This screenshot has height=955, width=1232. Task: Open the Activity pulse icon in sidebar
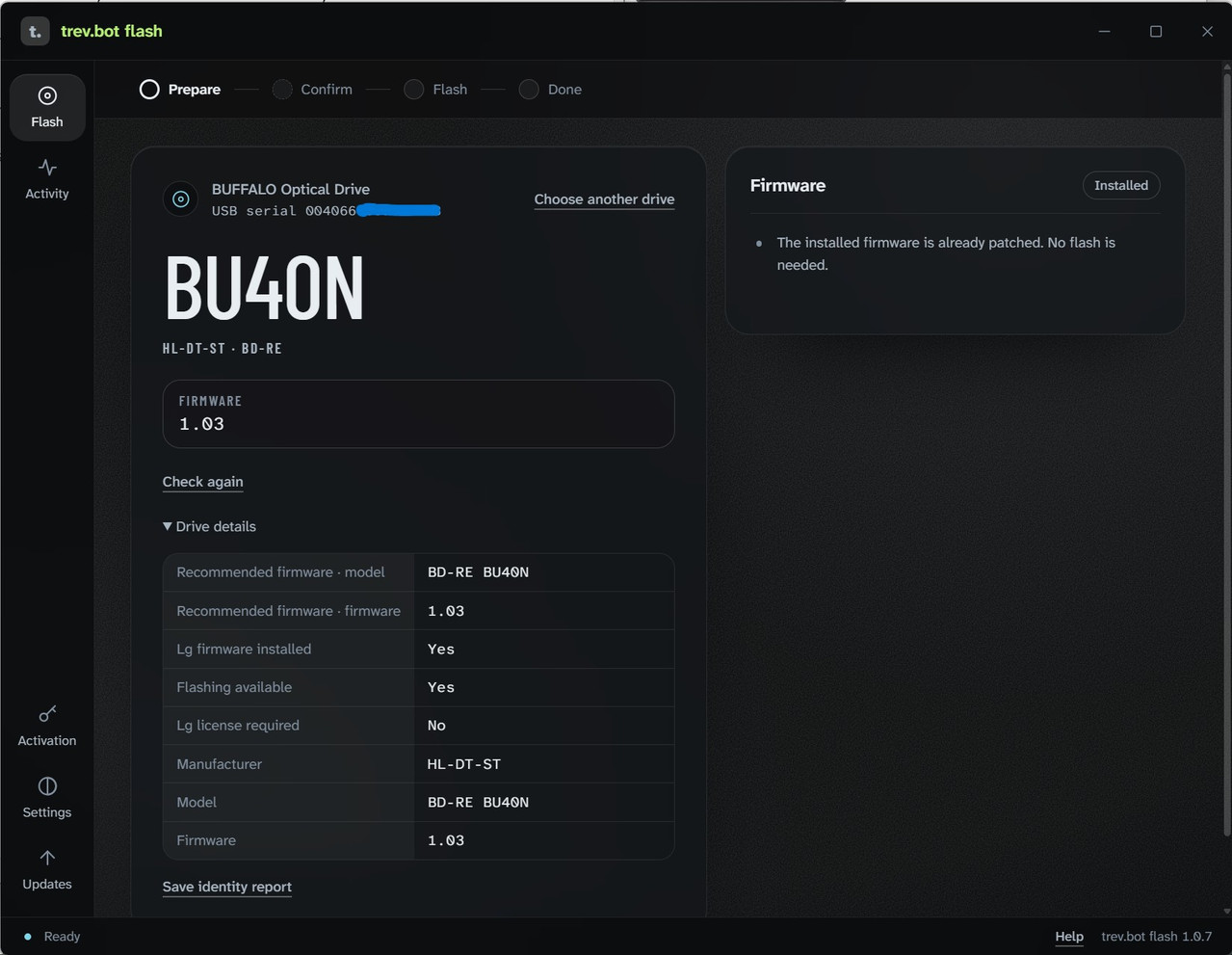[x=47, y=168]
